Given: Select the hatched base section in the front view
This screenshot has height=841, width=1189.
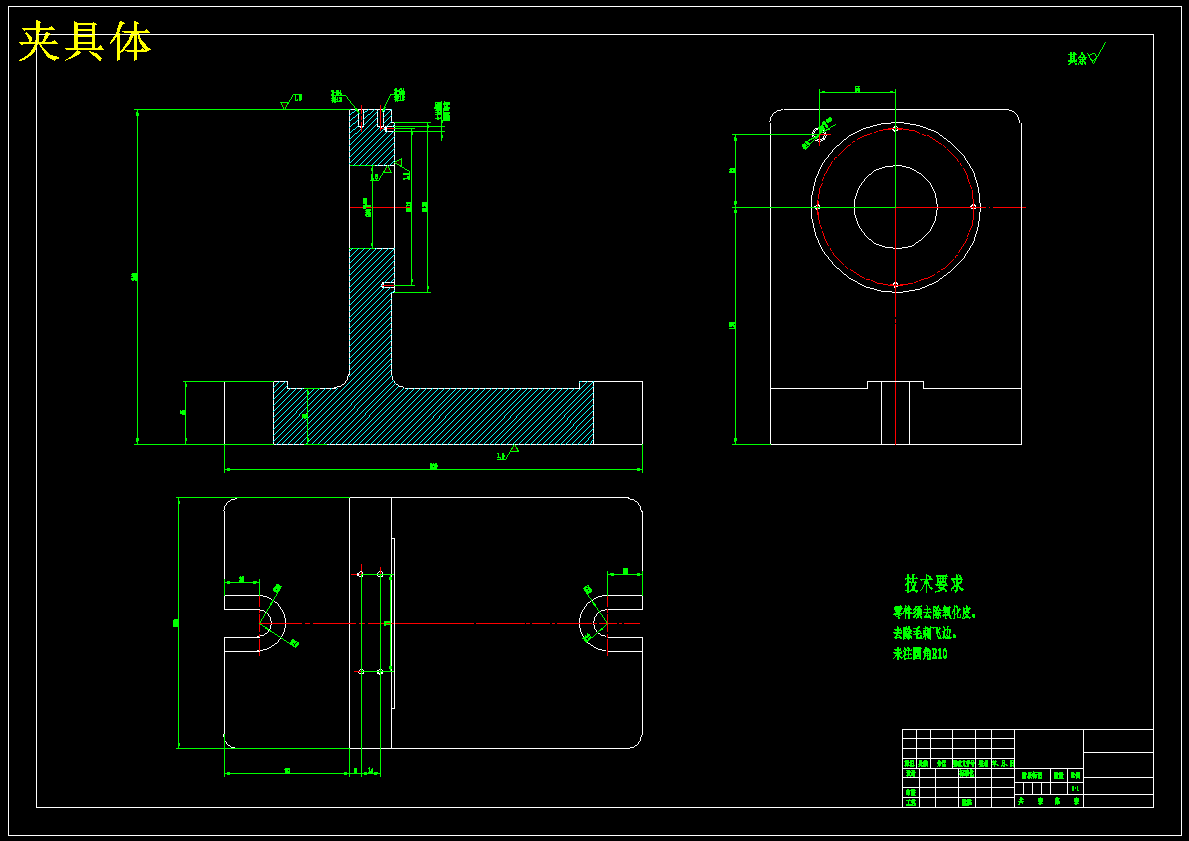Looking at the screenshot, I should click(433, 416).
